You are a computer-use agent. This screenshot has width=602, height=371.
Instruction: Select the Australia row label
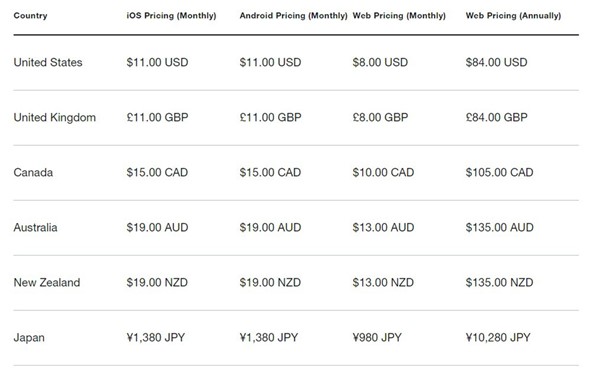(x=35, y=227)
